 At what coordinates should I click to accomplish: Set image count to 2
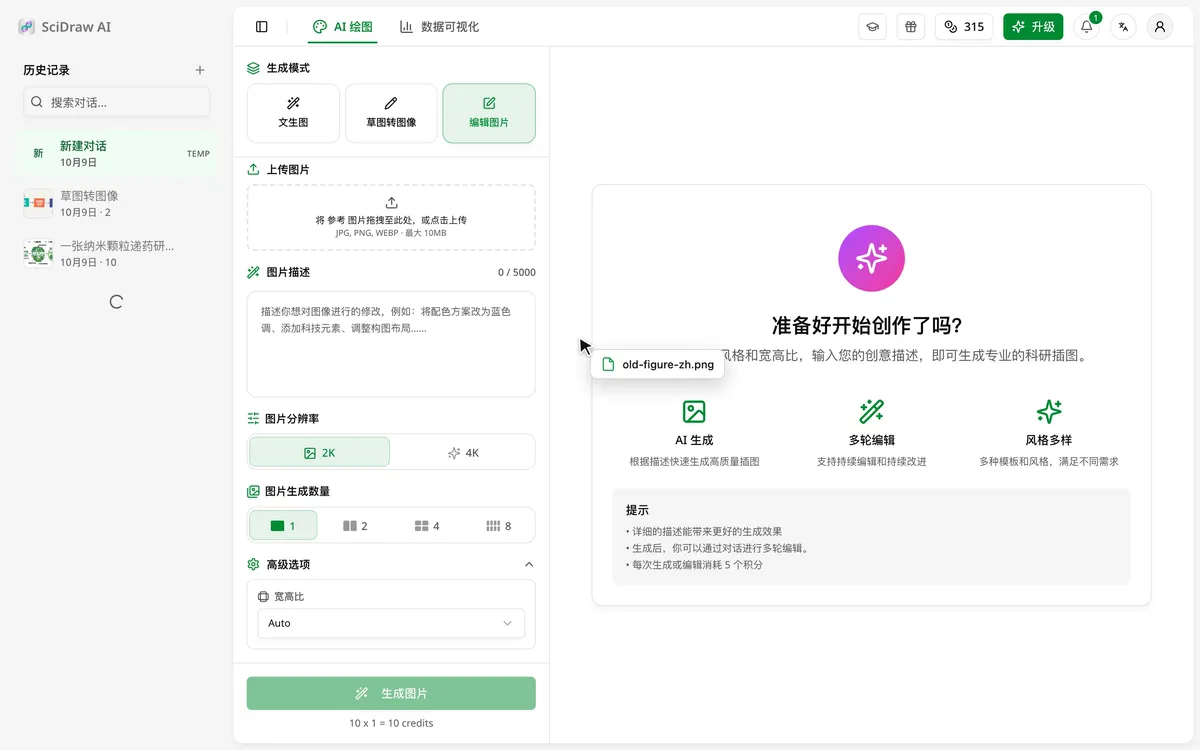pos(355,525)
